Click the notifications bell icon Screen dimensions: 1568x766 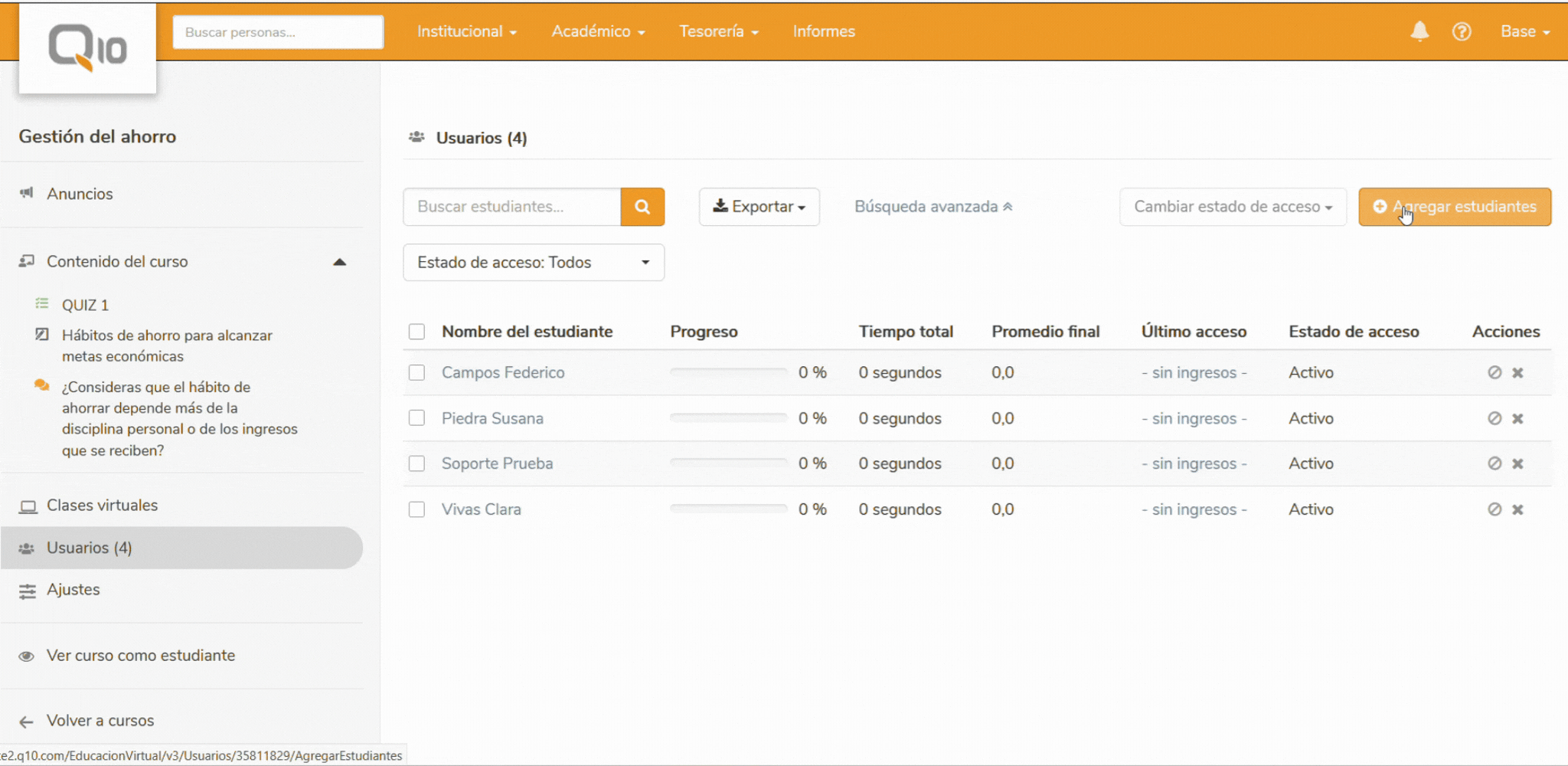(1419, 31)
